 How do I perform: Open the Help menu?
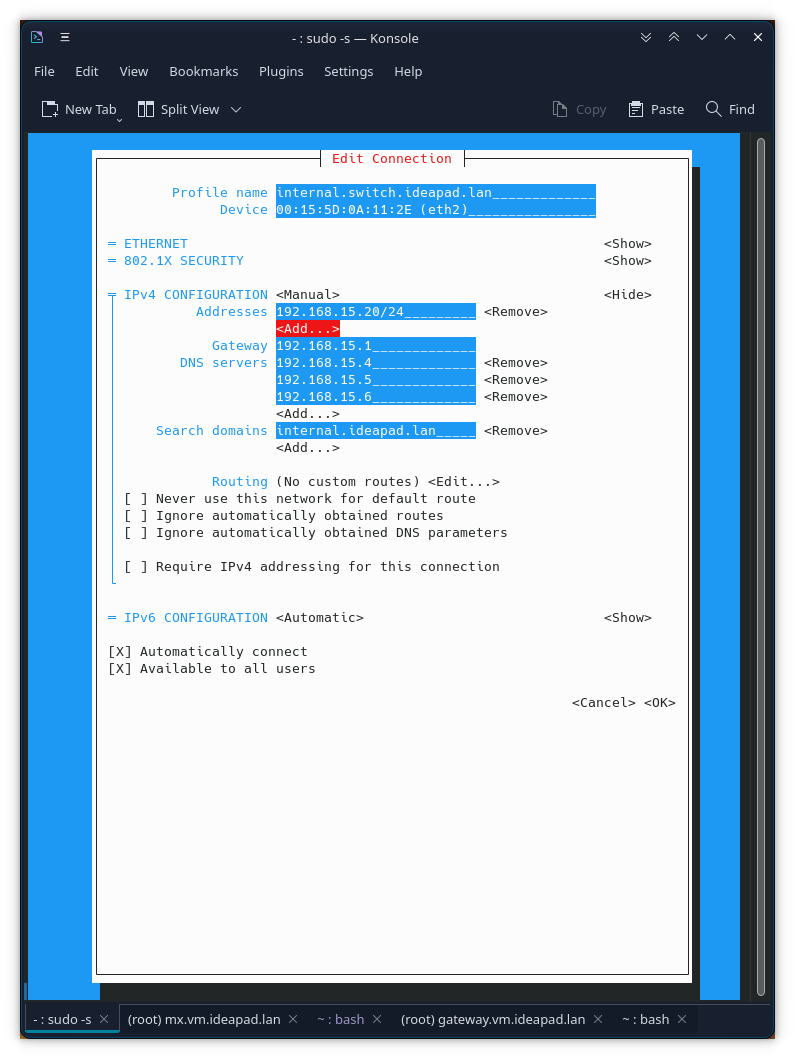(408, 72)
